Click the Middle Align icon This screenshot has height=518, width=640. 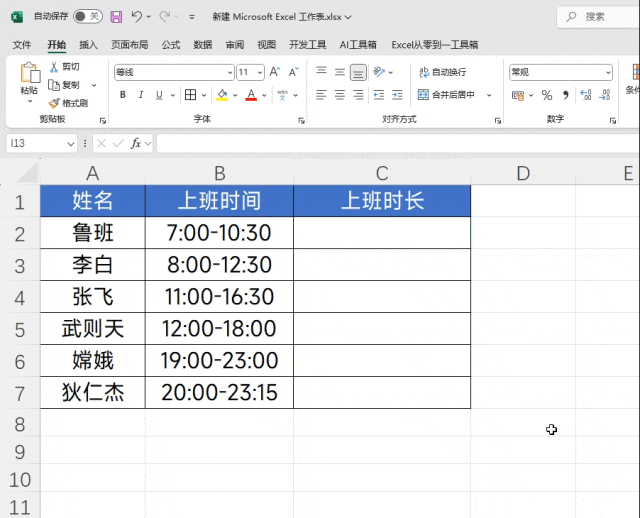pyautogui.click(x=340, y=72)
